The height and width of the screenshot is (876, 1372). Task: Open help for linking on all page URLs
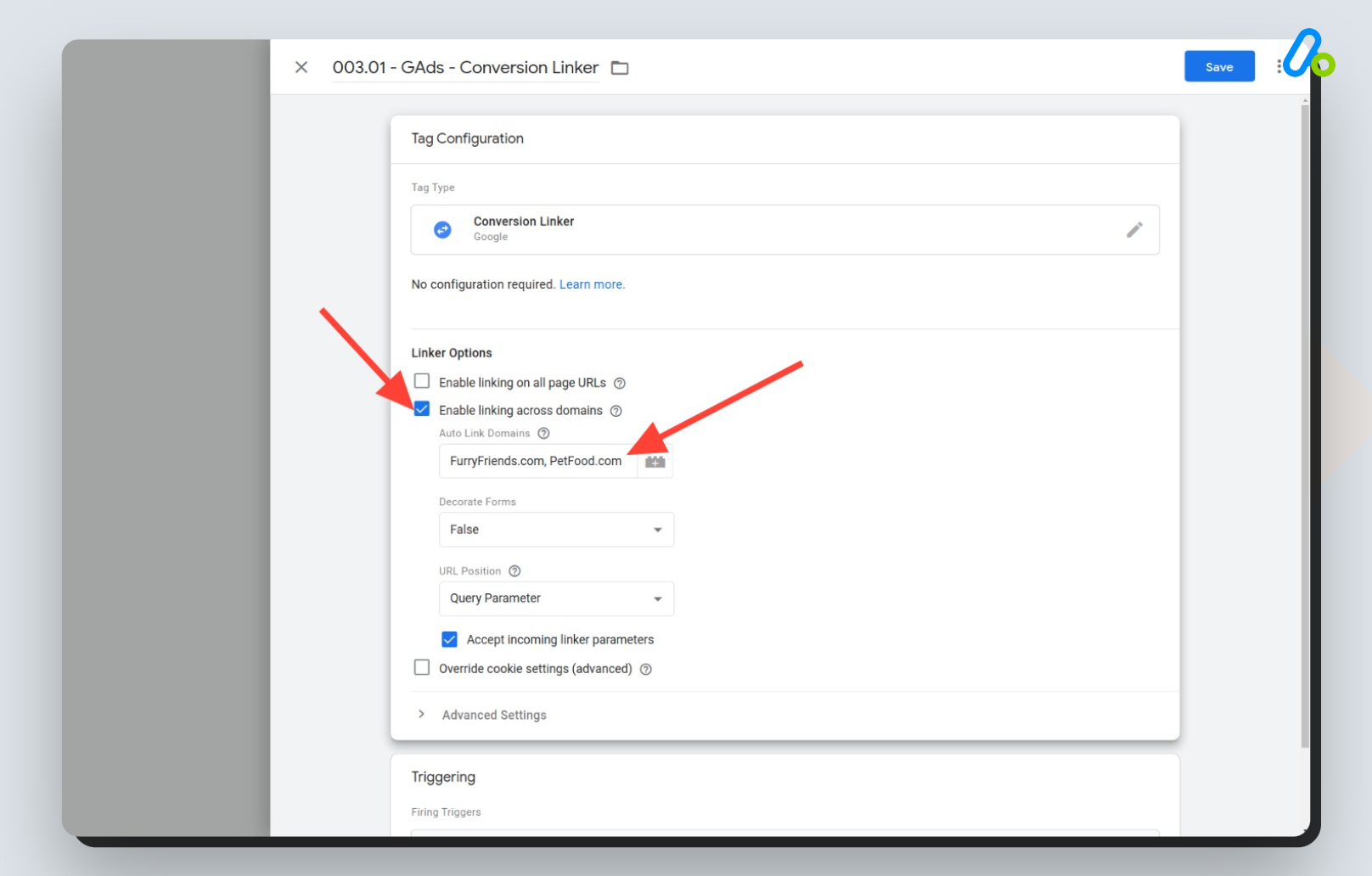click(x=620, y=383)
